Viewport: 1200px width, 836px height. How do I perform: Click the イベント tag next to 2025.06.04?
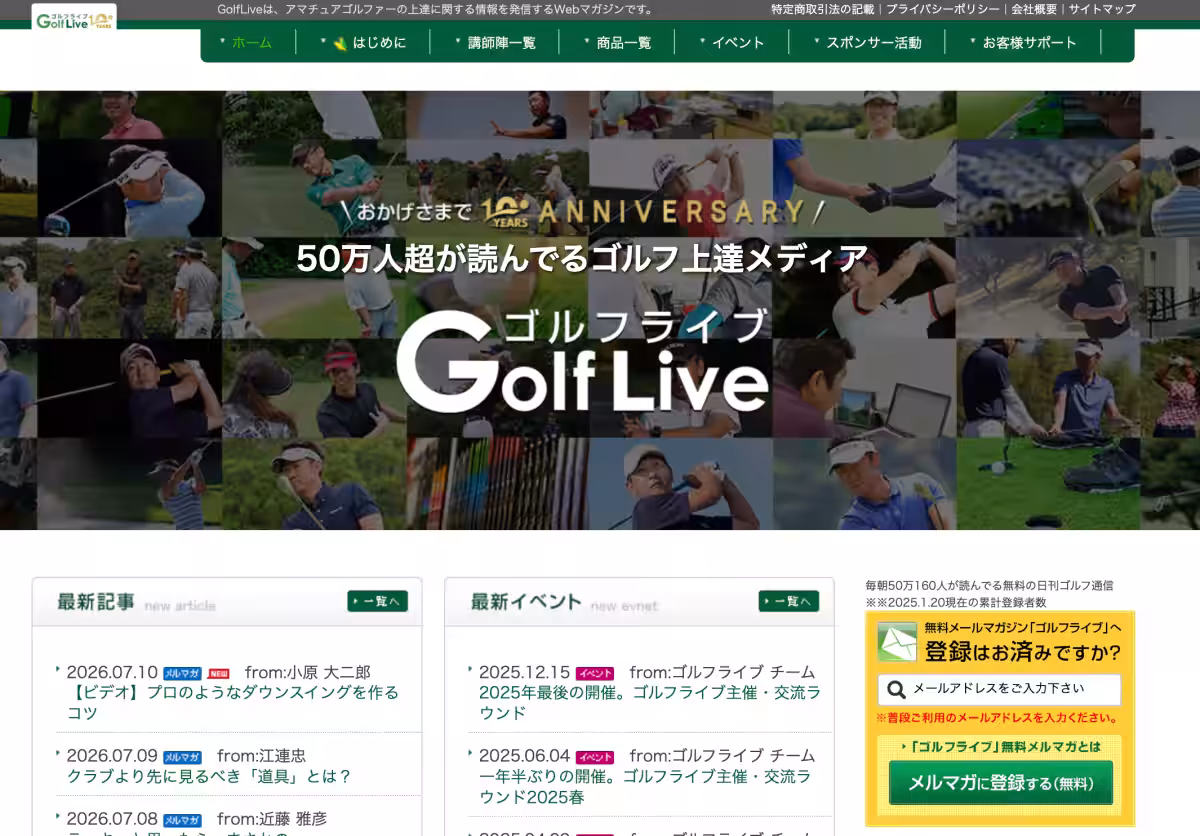pyautogui.click(x=595, y=757)
